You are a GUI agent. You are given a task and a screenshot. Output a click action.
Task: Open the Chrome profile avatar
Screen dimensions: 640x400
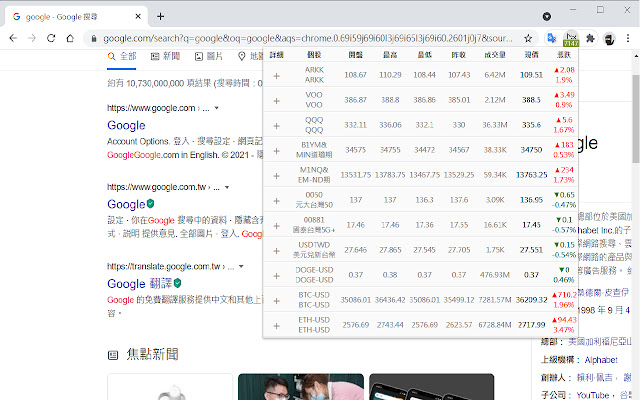click(609, 39)
